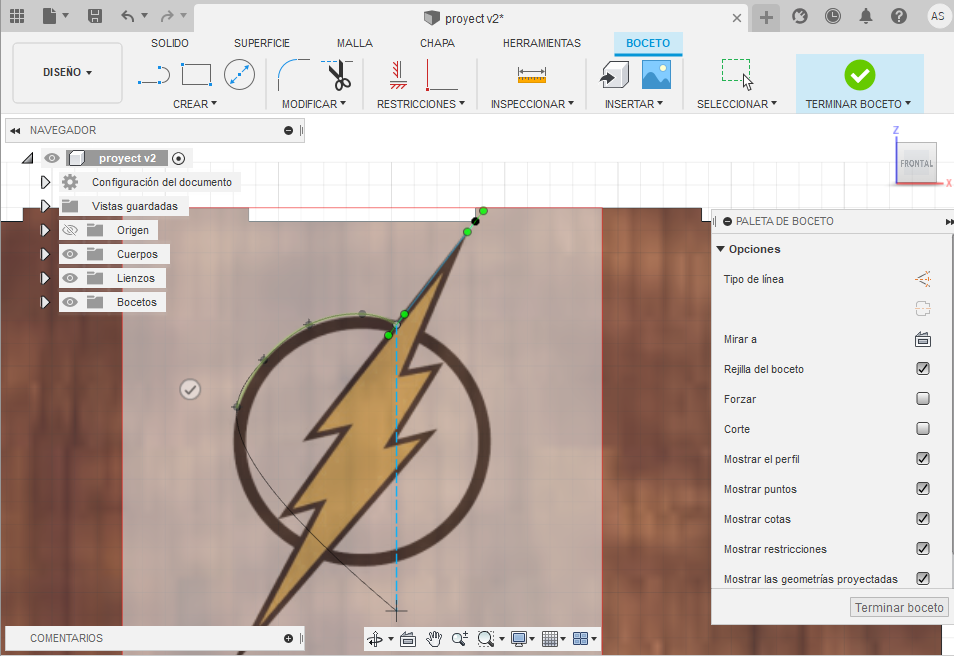Open a new design tab with plus

(767, 18)
